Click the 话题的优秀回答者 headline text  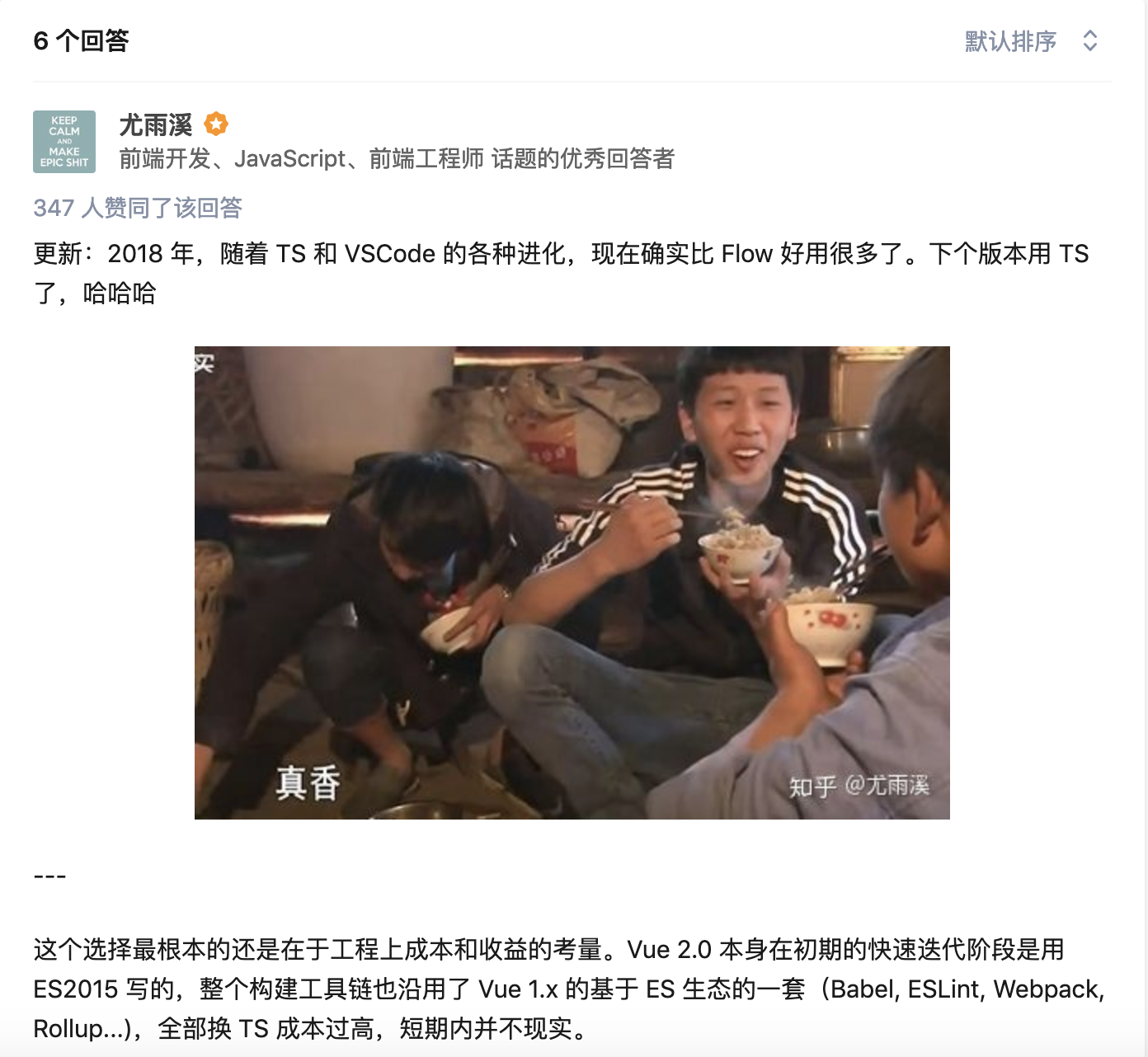pyautogui.click(x=583, y=158)
